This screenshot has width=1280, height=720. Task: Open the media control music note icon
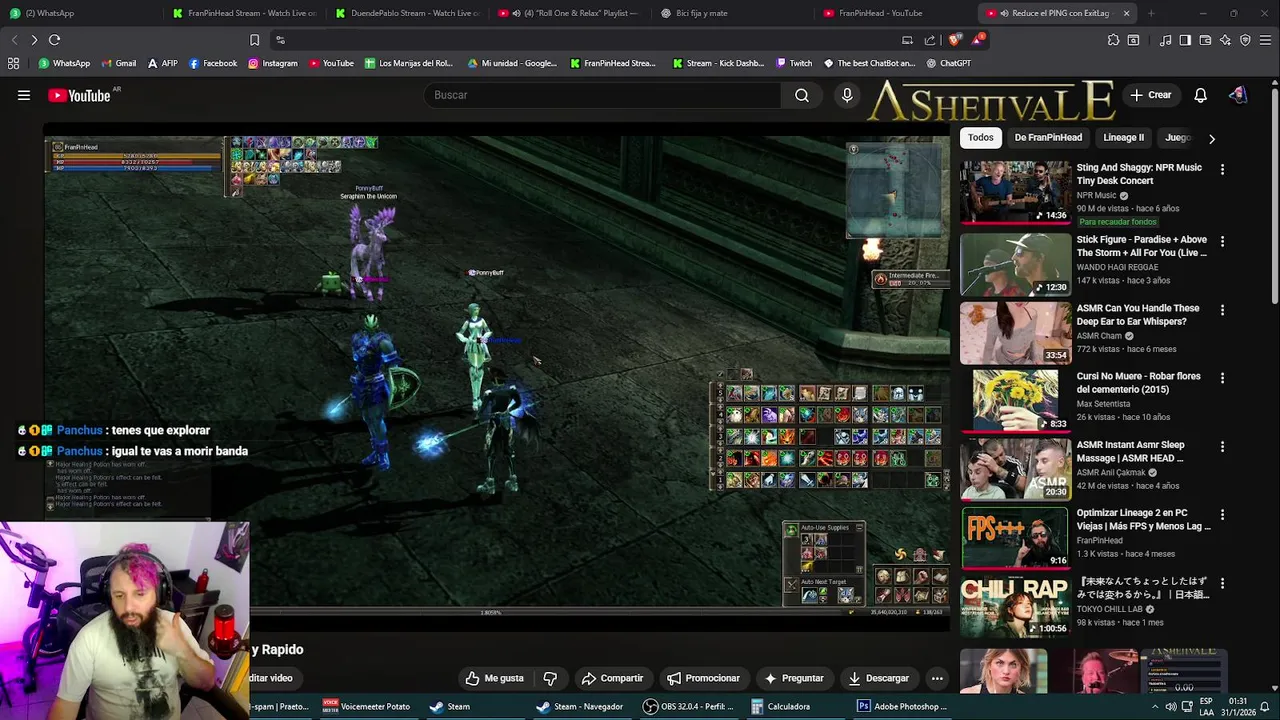[1165, 40]
